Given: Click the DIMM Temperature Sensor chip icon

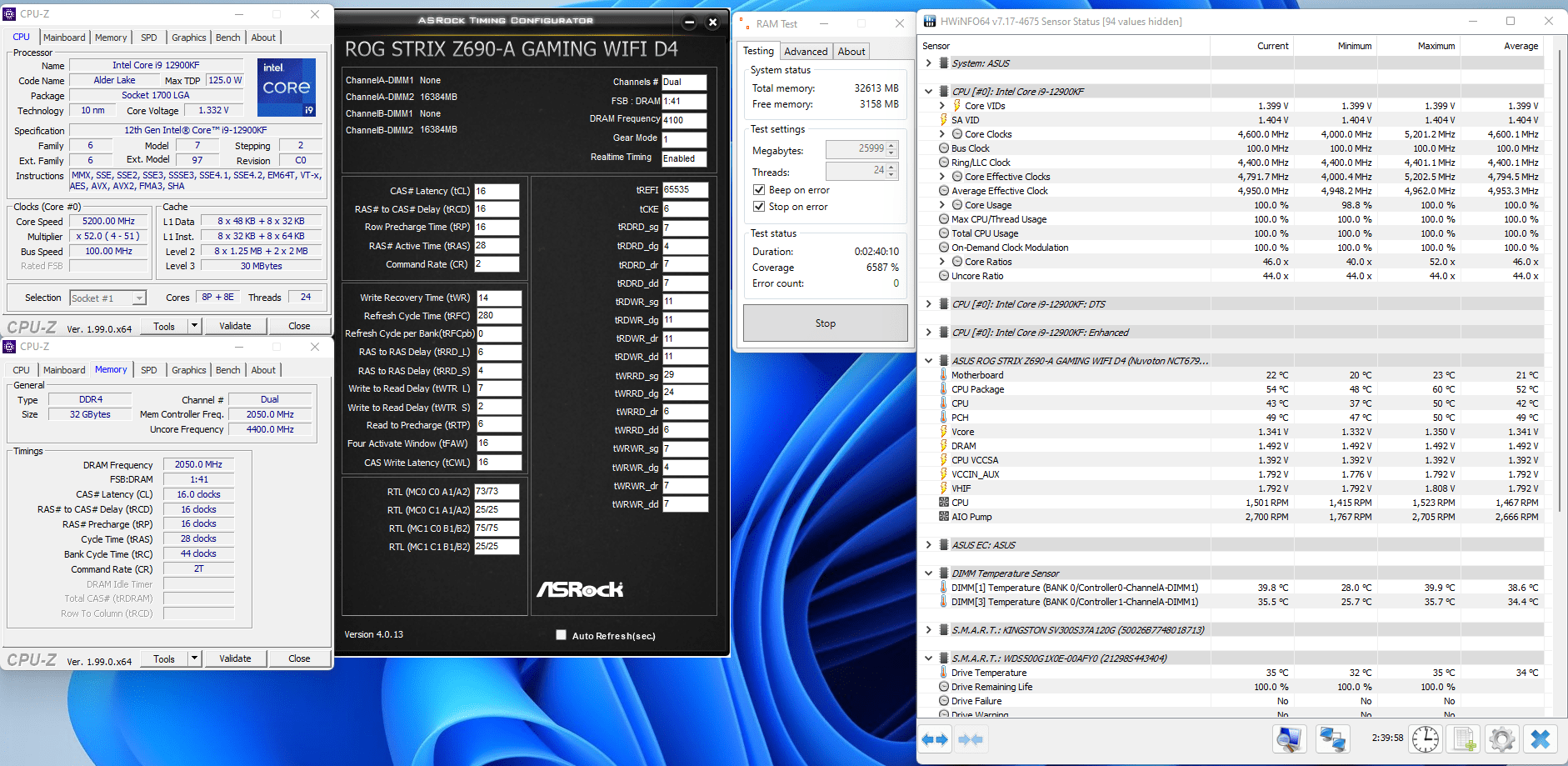Looking at the screenshot, I should coord(944,573).
